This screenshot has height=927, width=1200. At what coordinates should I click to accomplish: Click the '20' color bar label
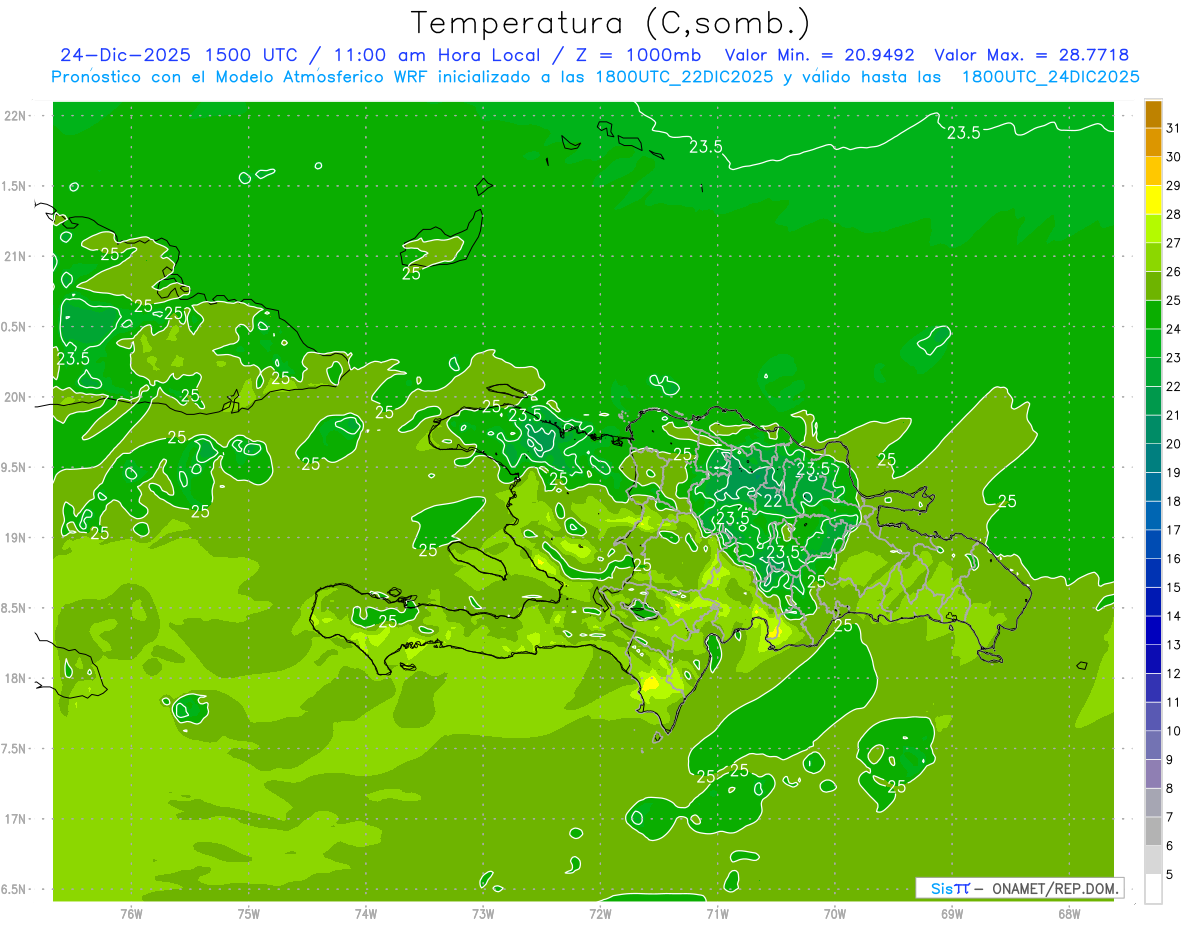click(x=1174, y=444)
